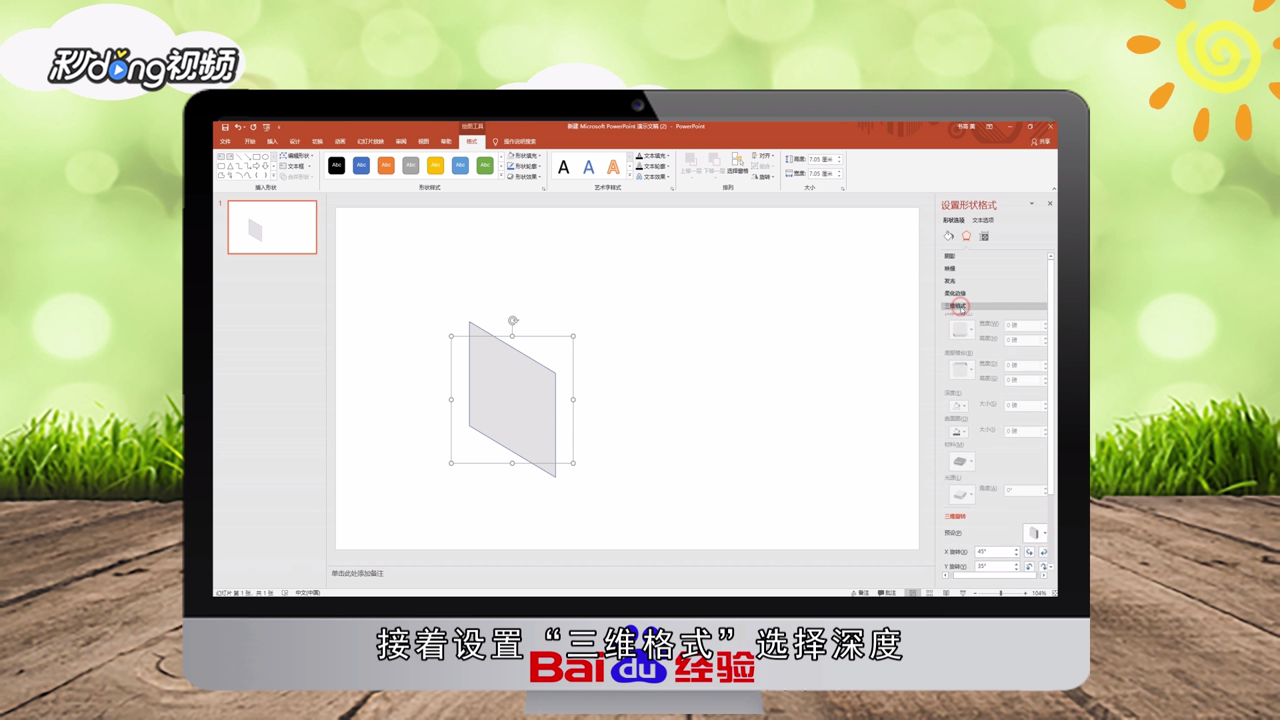Viewport: 1280px width, 720px height.
Task: Open Fill & Line paint bucket icon
Action: [x=949, y=236]
